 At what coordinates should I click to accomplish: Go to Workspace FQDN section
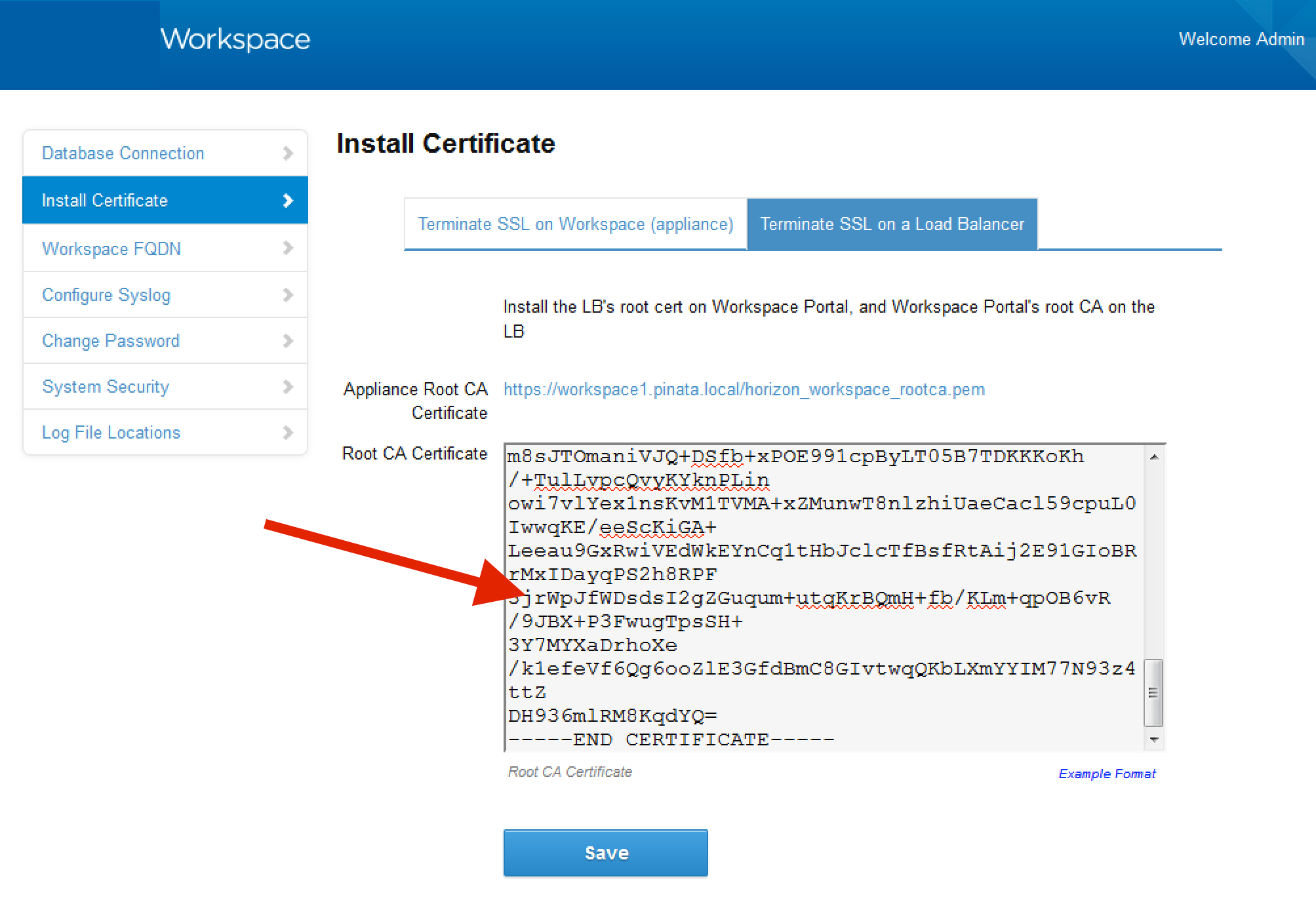(111, 249)
